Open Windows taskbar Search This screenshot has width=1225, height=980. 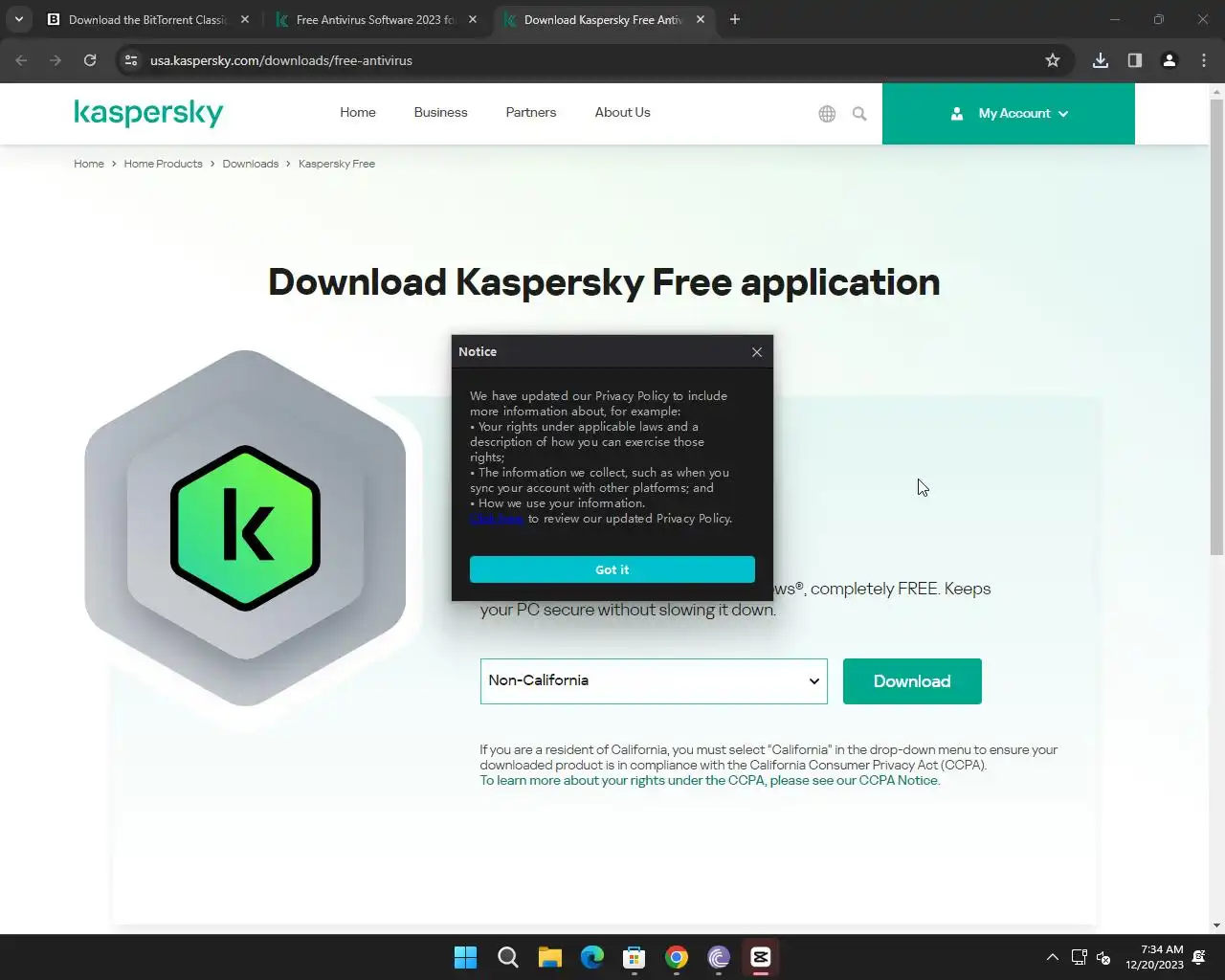point(508,957)
